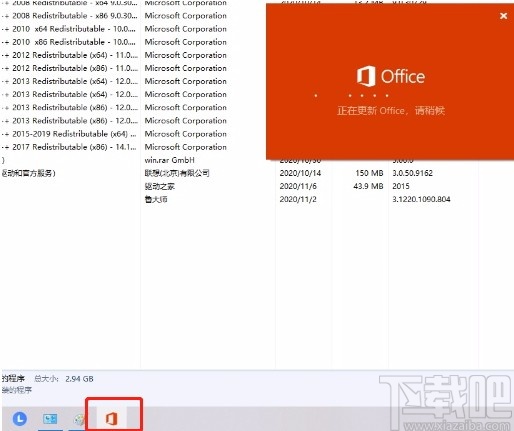Click the version '3.0.50.9162'
514x431 pixels.
(412, 173)
